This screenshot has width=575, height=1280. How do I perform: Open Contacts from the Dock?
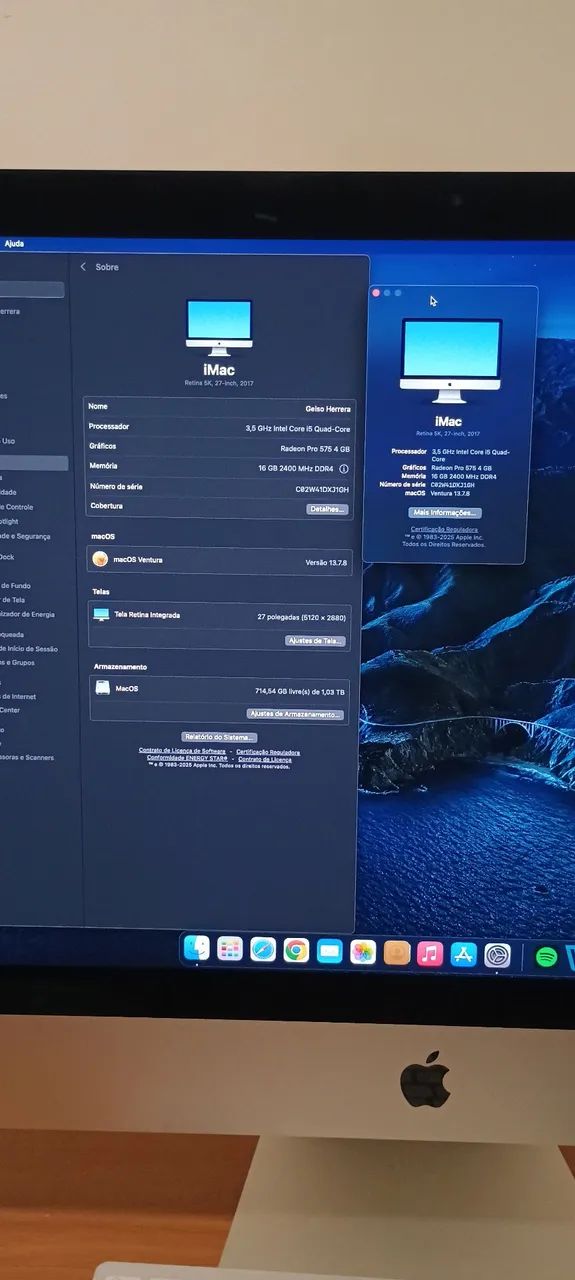[397, 954]
